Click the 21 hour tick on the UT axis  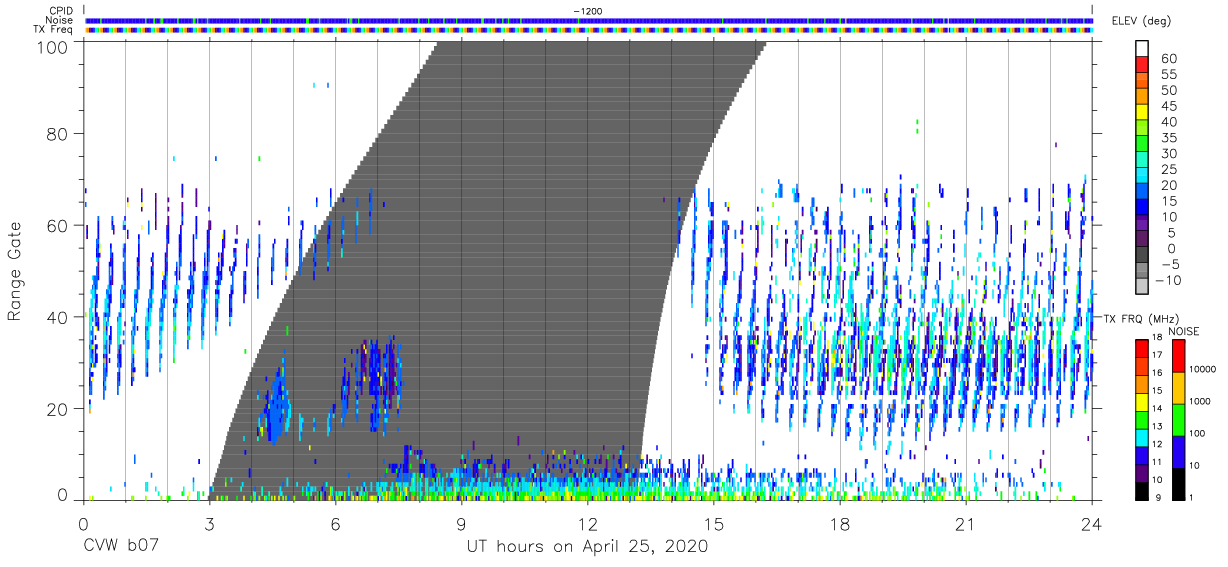[x=966, y=525]
